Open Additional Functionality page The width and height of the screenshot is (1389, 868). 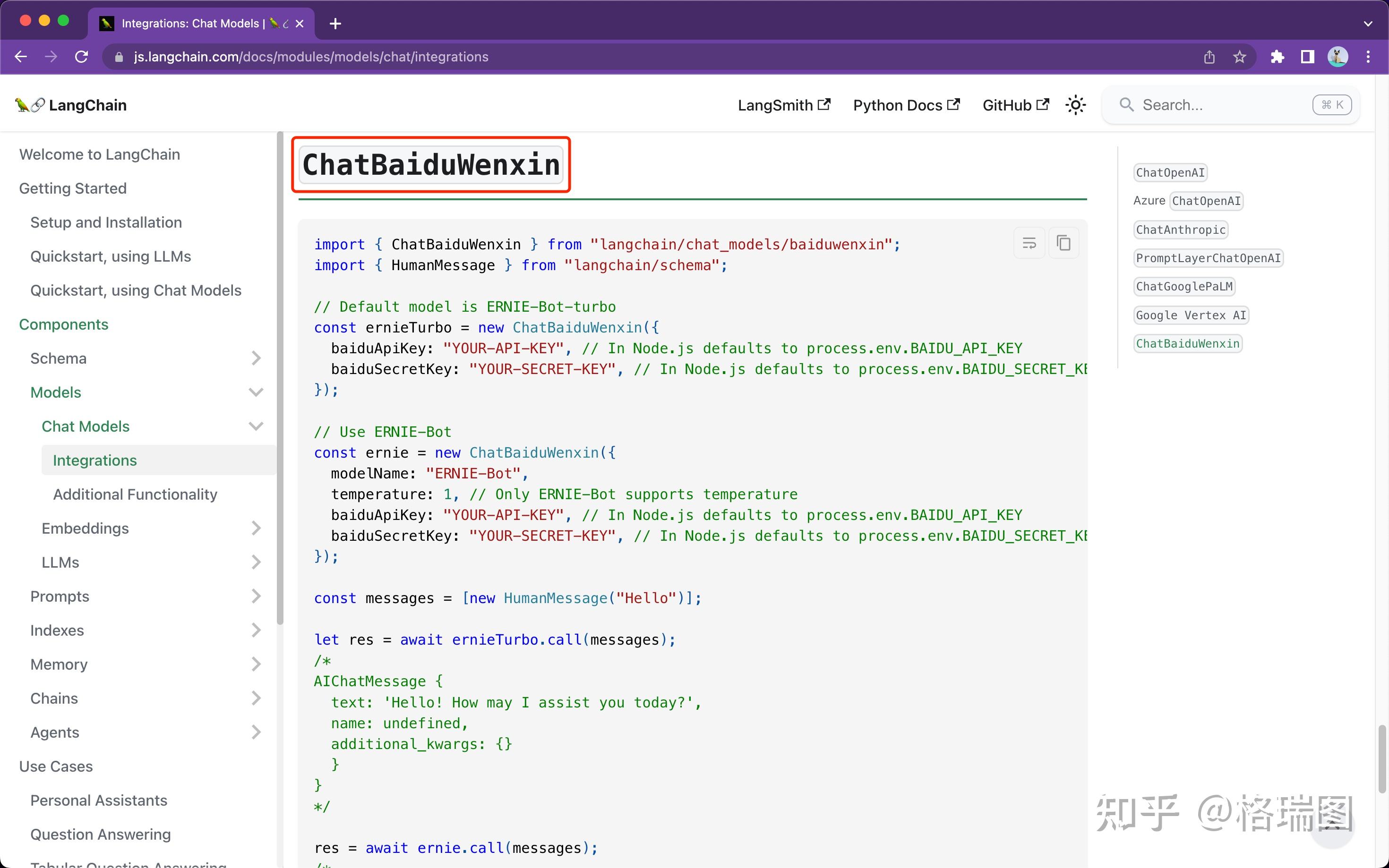point(136,494)
